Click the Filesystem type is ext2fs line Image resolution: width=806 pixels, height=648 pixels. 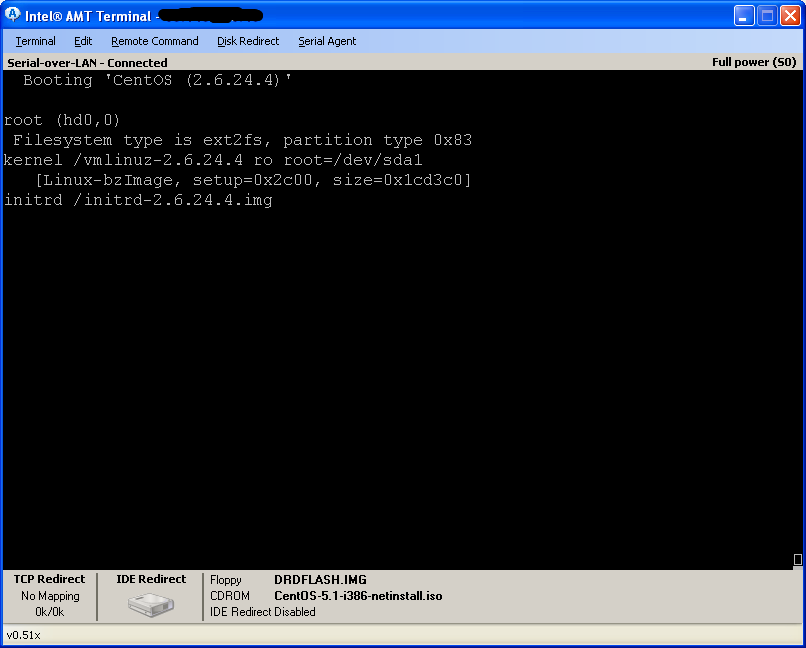point(242,140)
